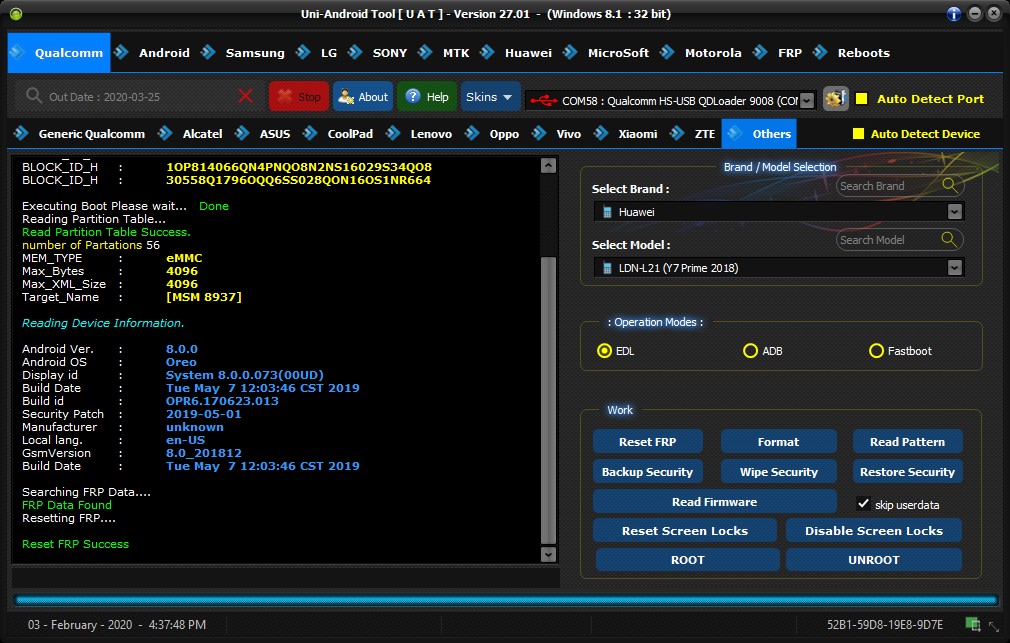Open the ZTE sub-tab
Viewport: 1010px width, 643px height.
point(693,134)
